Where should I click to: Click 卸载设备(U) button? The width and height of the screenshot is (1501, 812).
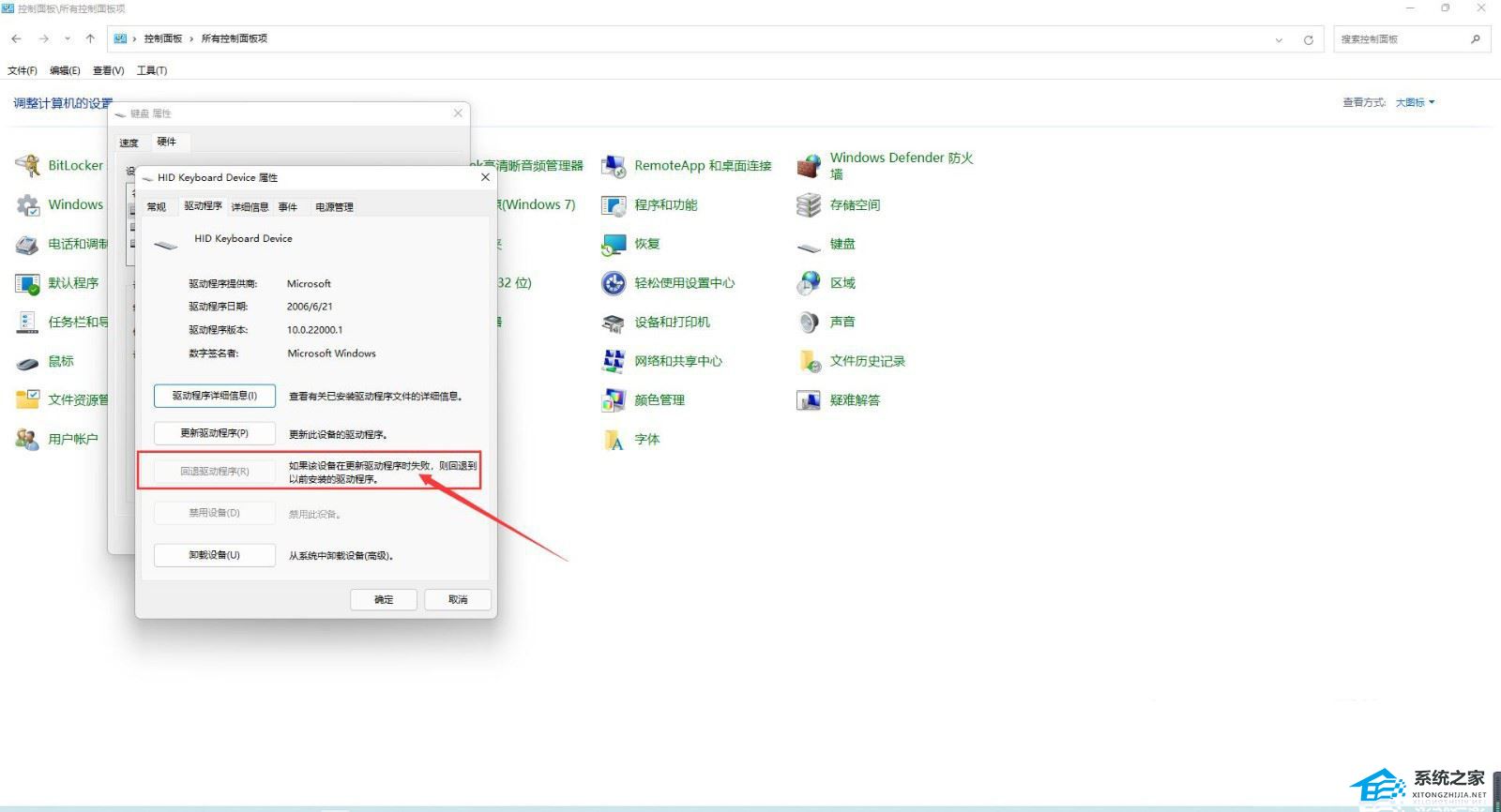(215, 555)
